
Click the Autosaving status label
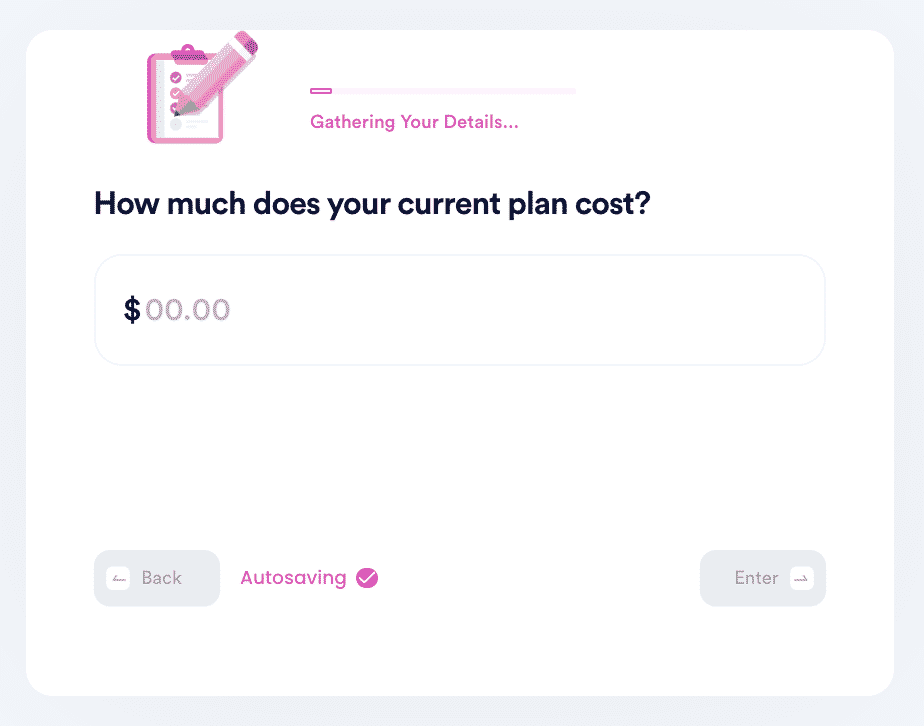293,578
